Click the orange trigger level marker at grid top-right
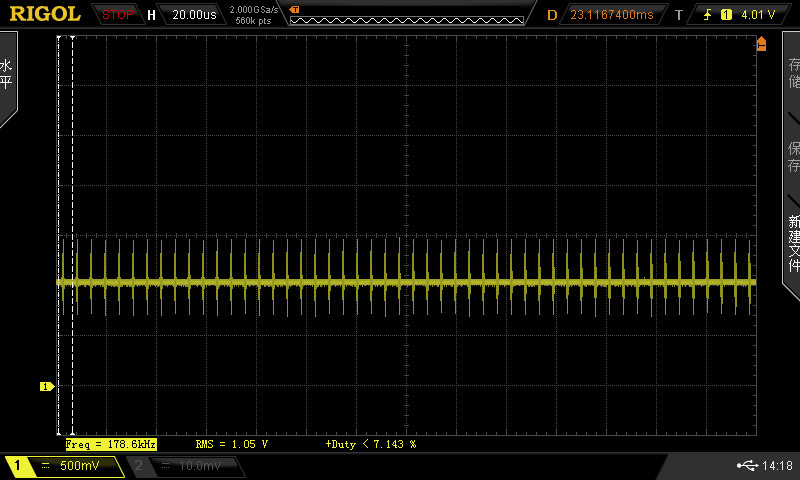The image size is (800, 480). (x=761, y=43)
